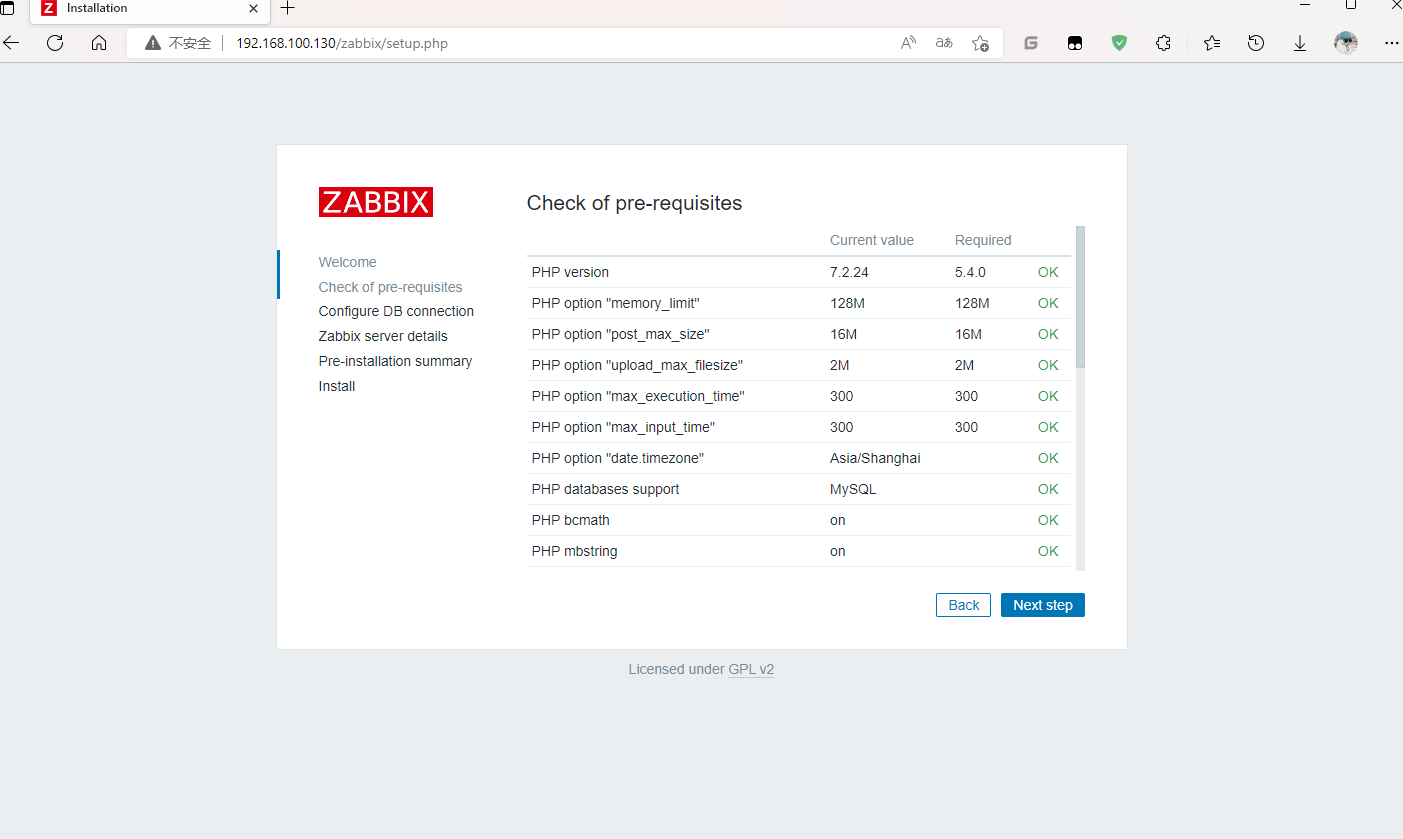Open the read aloud icon
Screen dimensions: 1403x839
click(x=908, y=43)
